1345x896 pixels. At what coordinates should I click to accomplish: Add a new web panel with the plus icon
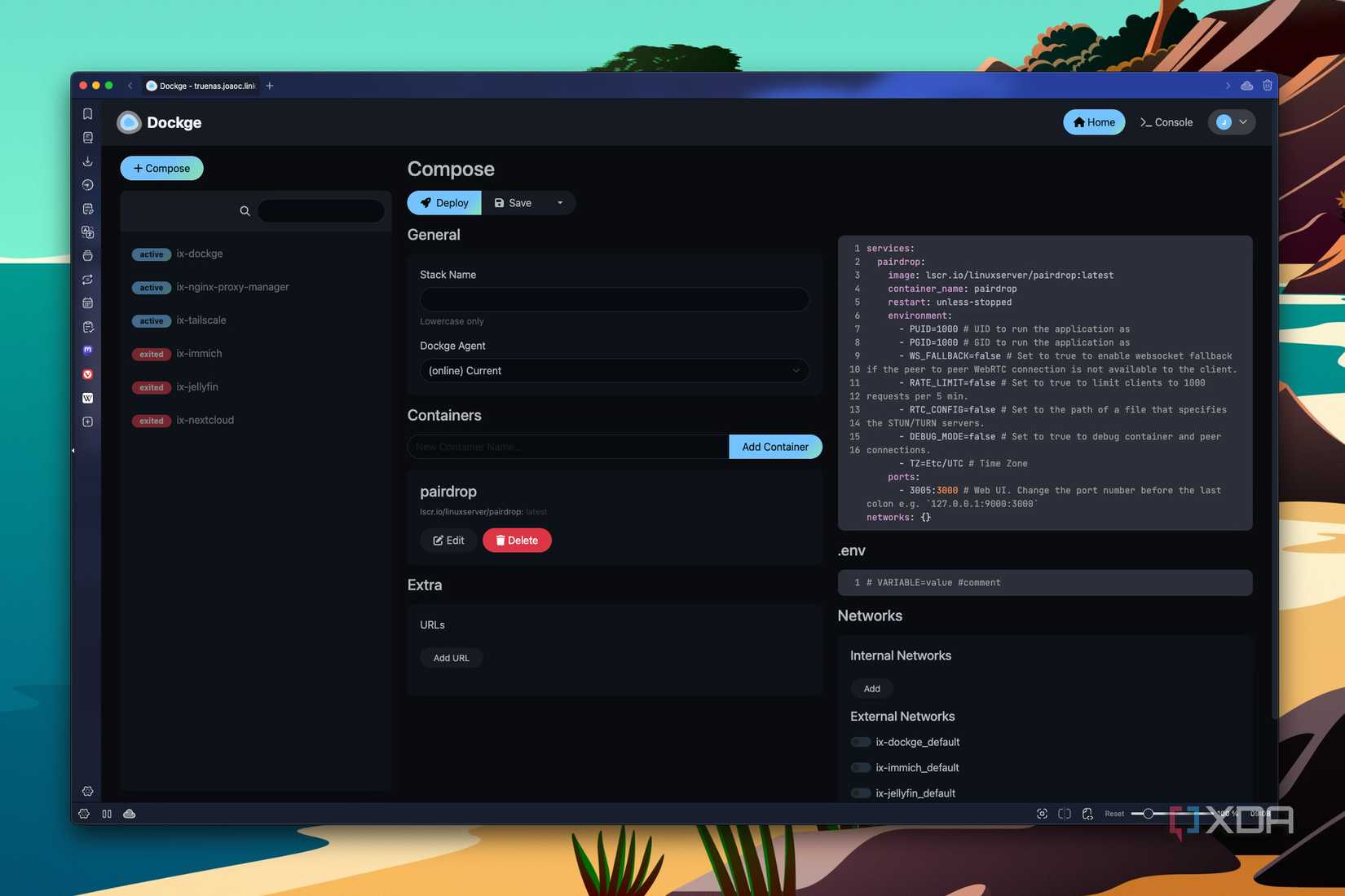click(87, 422)
